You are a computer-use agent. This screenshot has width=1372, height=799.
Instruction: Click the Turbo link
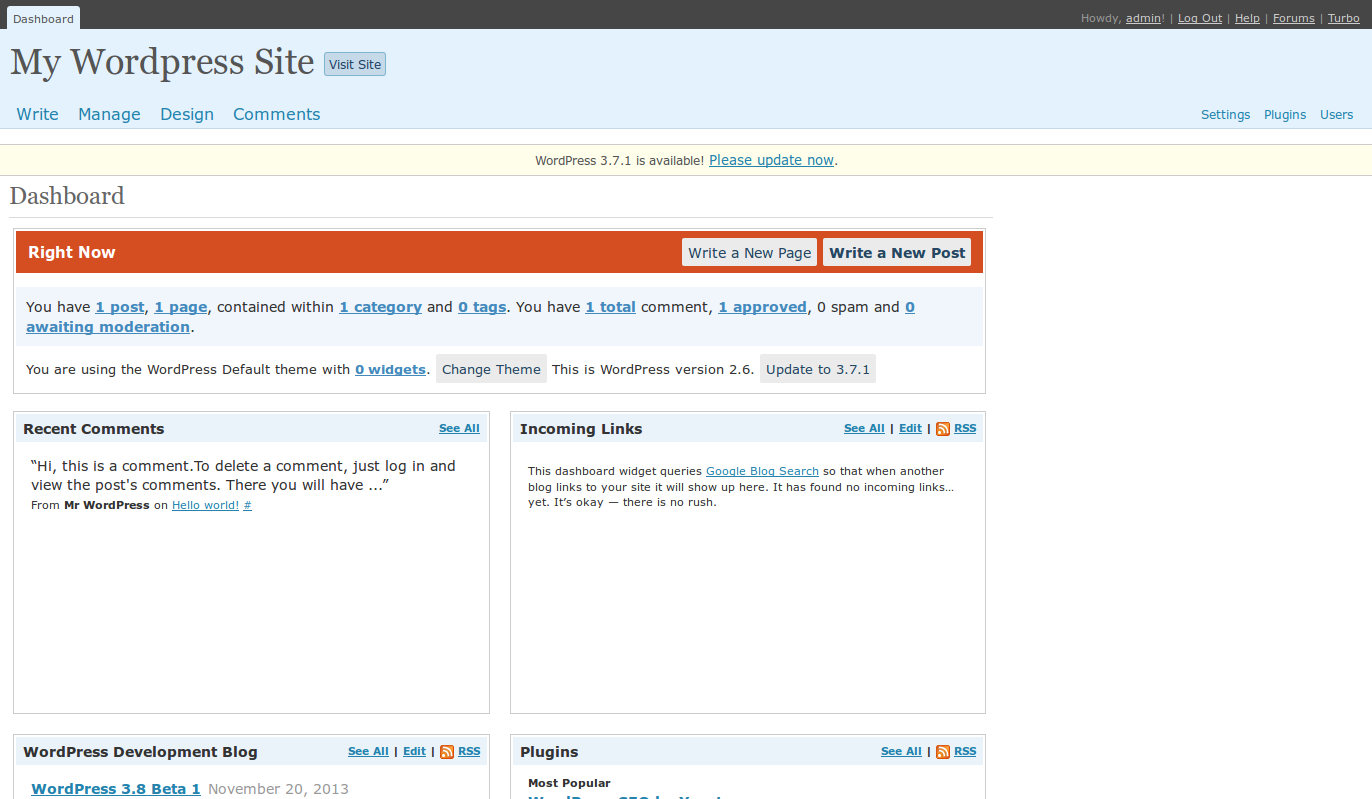click(x=1344, y=18)
